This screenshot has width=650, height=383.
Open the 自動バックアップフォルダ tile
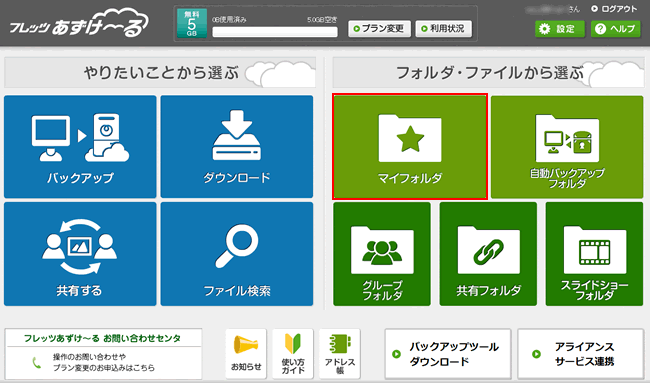[x=567, y=147]
